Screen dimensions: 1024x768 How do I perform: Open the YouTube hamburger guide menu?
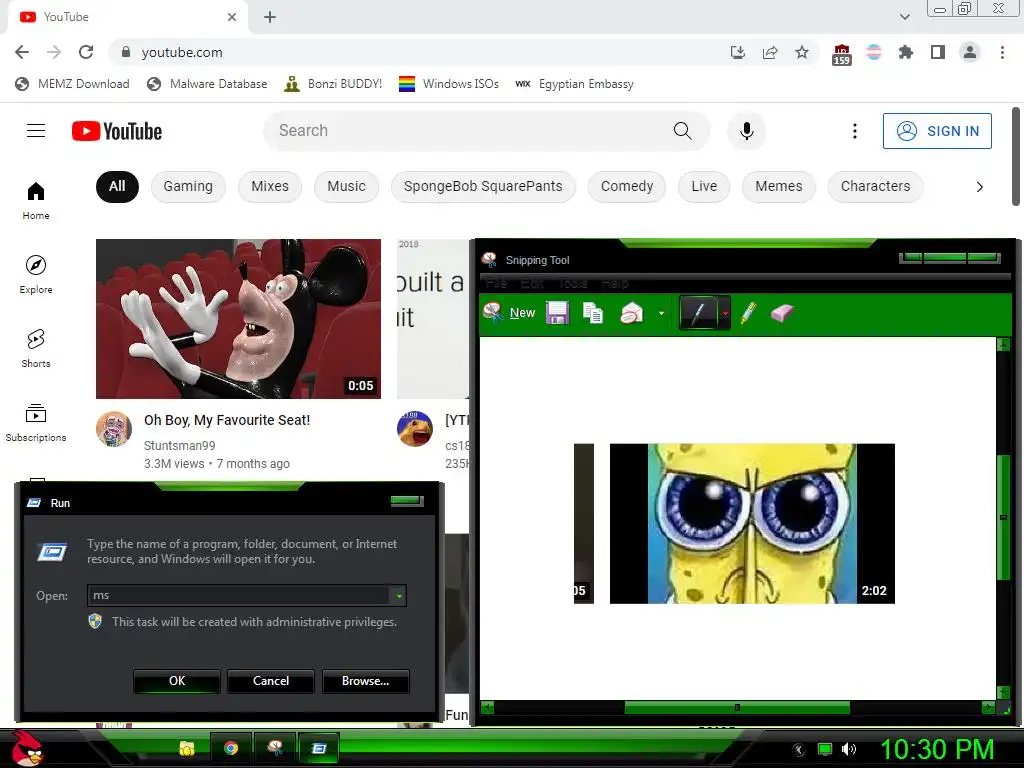click(36, 131)
